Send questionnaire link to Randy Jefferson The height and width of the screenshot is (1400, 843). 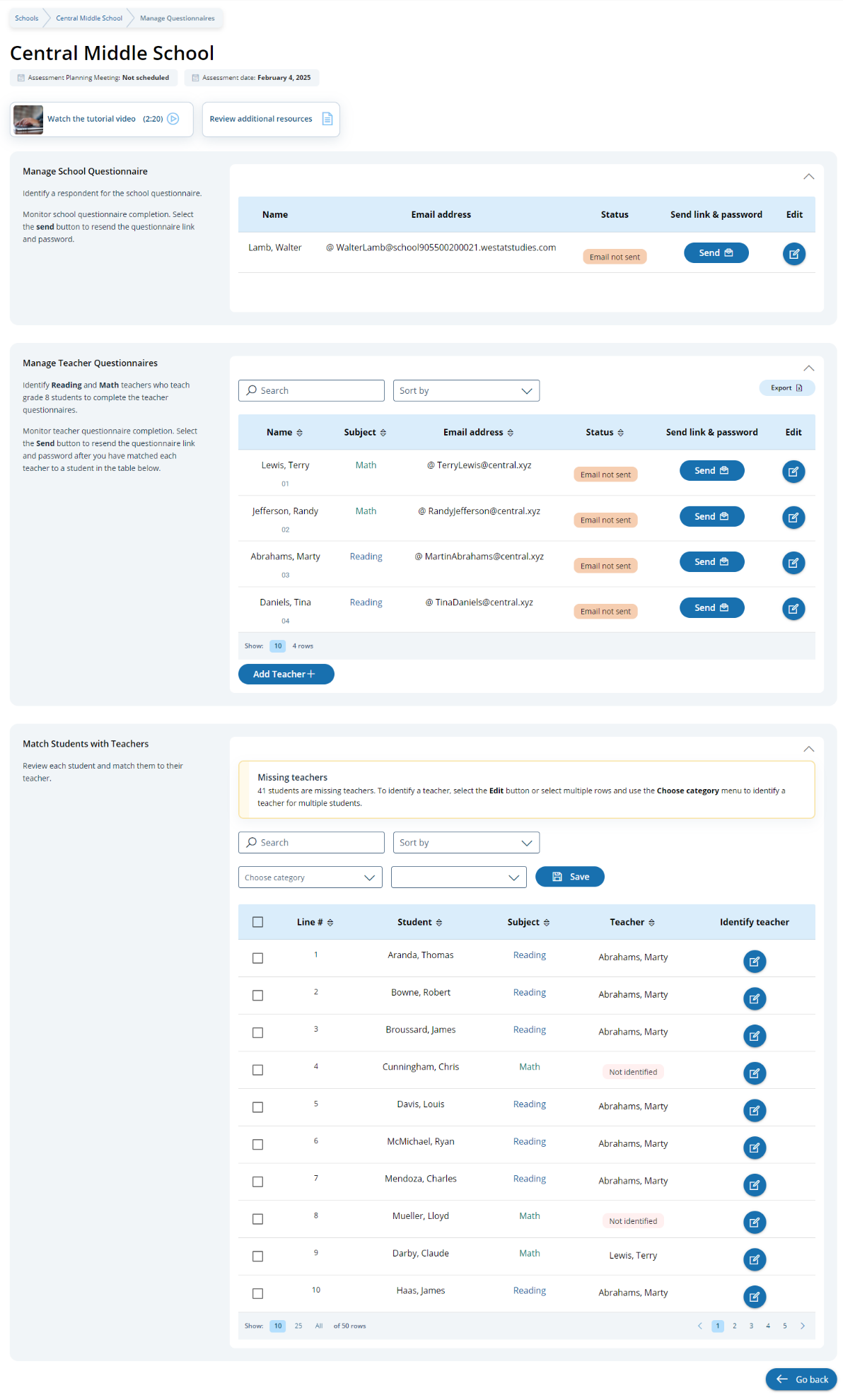[711, 517]
